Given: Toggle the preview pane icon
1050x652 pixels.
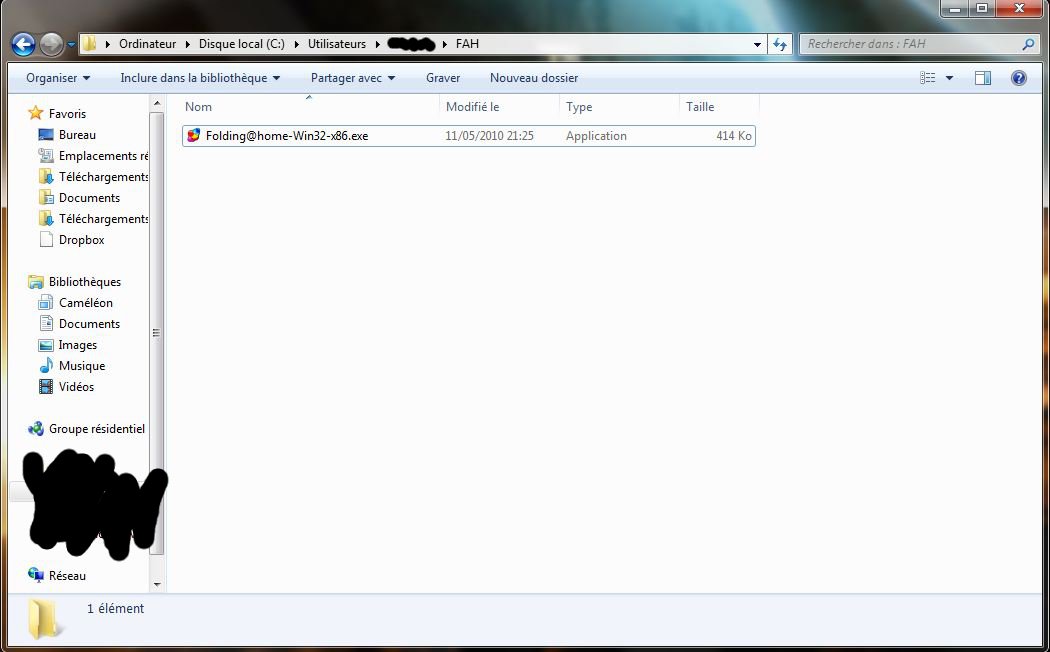Looking at the screenshot, I should [982, 78].
